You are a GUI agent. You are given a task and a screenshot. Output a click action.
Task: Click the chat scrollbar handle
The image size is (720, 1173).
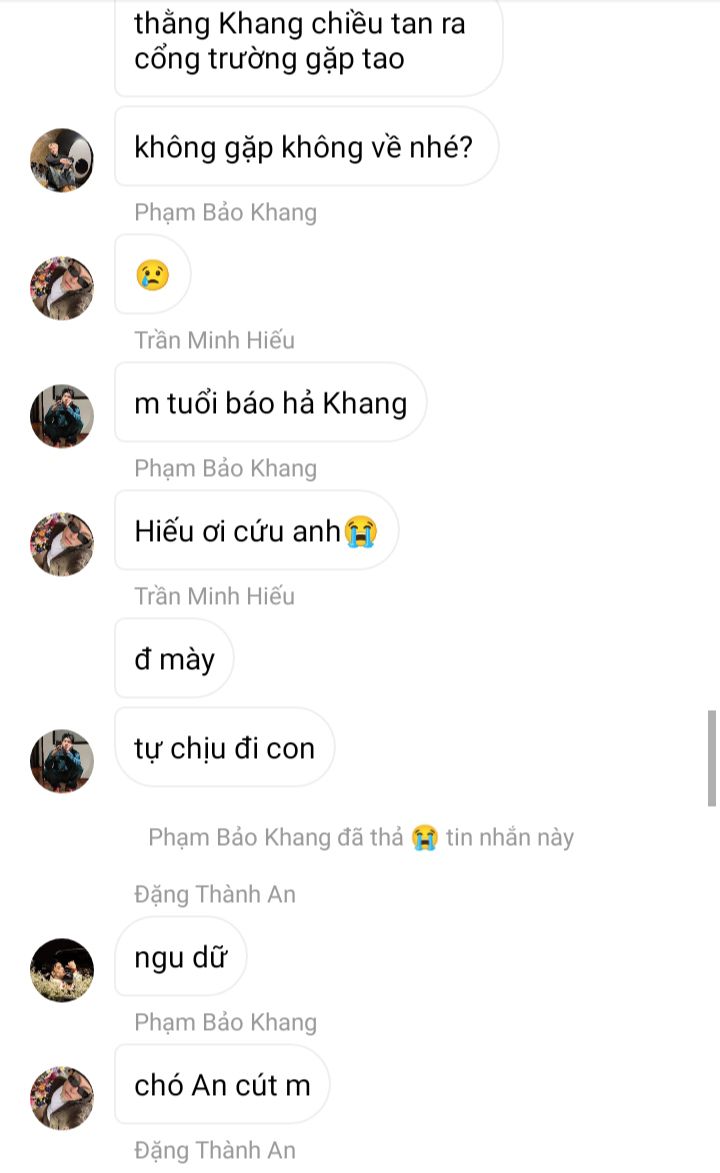pos(712,759)
